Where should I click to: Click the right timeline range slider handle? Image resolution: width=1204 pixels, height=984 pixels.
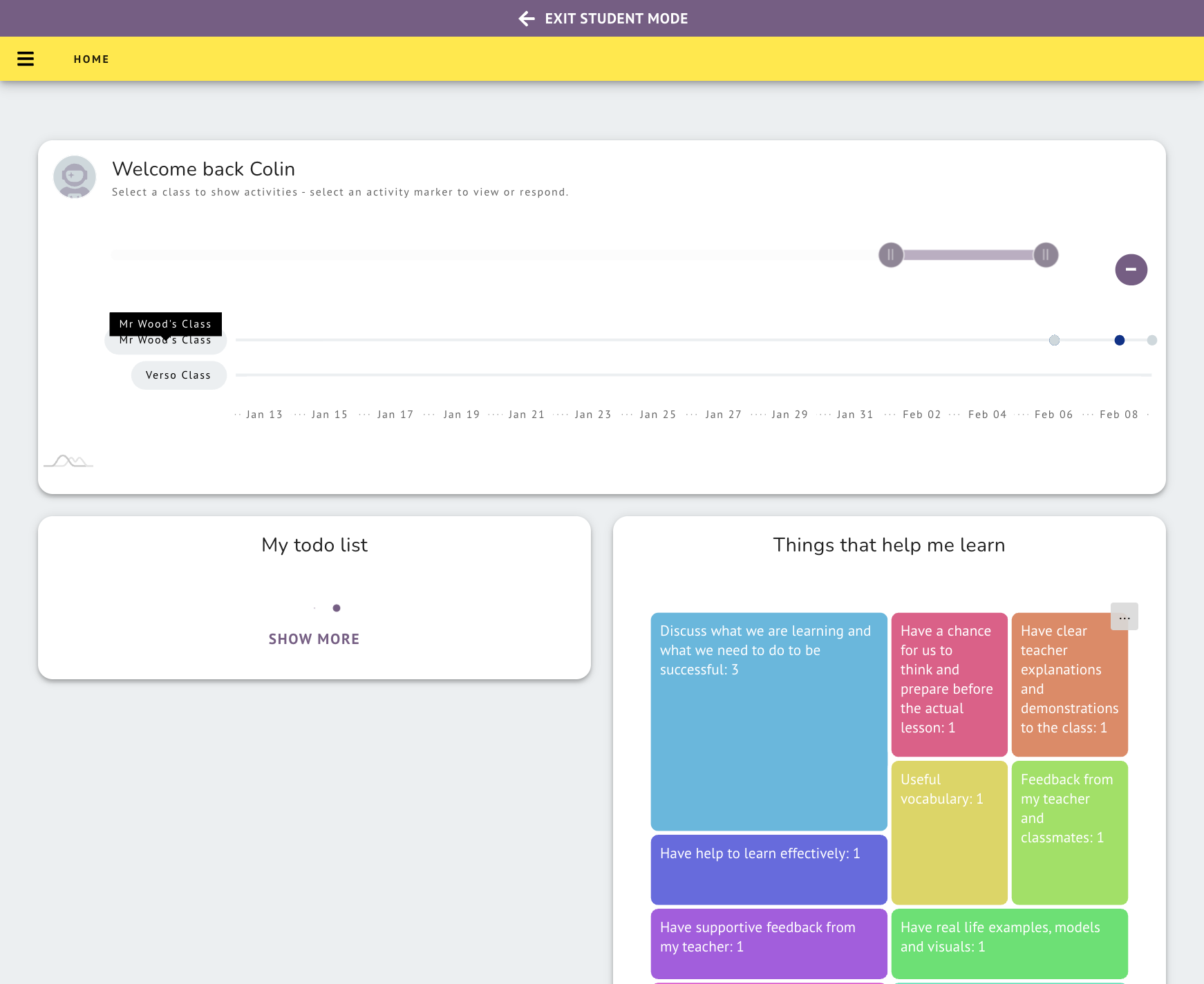(x=1046, y=255)
